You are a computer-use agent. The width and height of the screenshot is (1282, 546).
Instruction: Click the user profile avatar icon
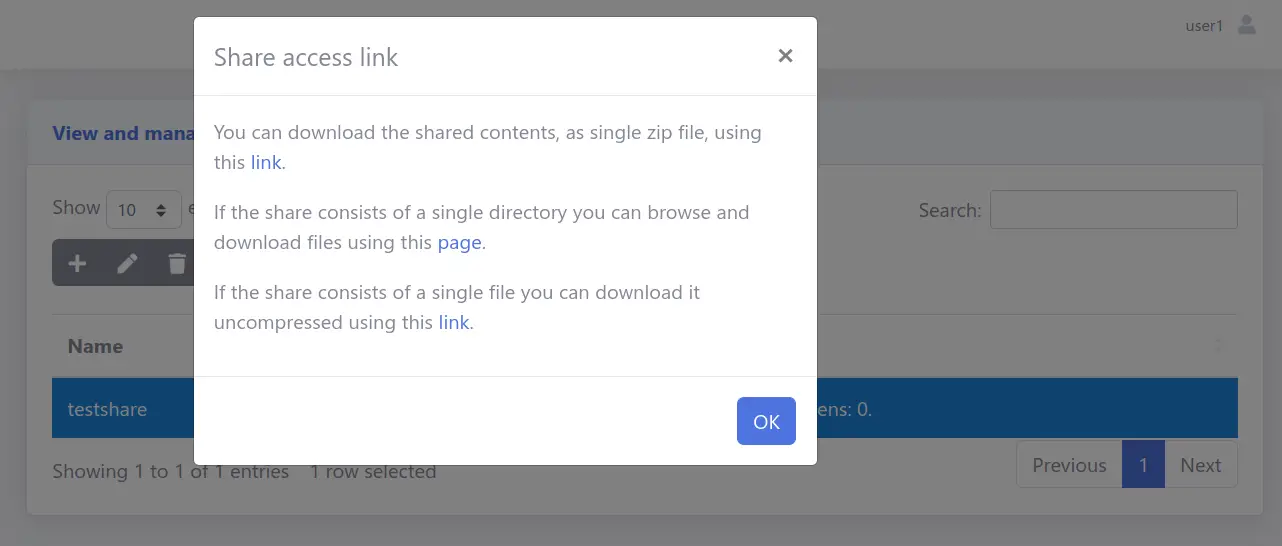pyautogui.click(x=1247, y=25)
